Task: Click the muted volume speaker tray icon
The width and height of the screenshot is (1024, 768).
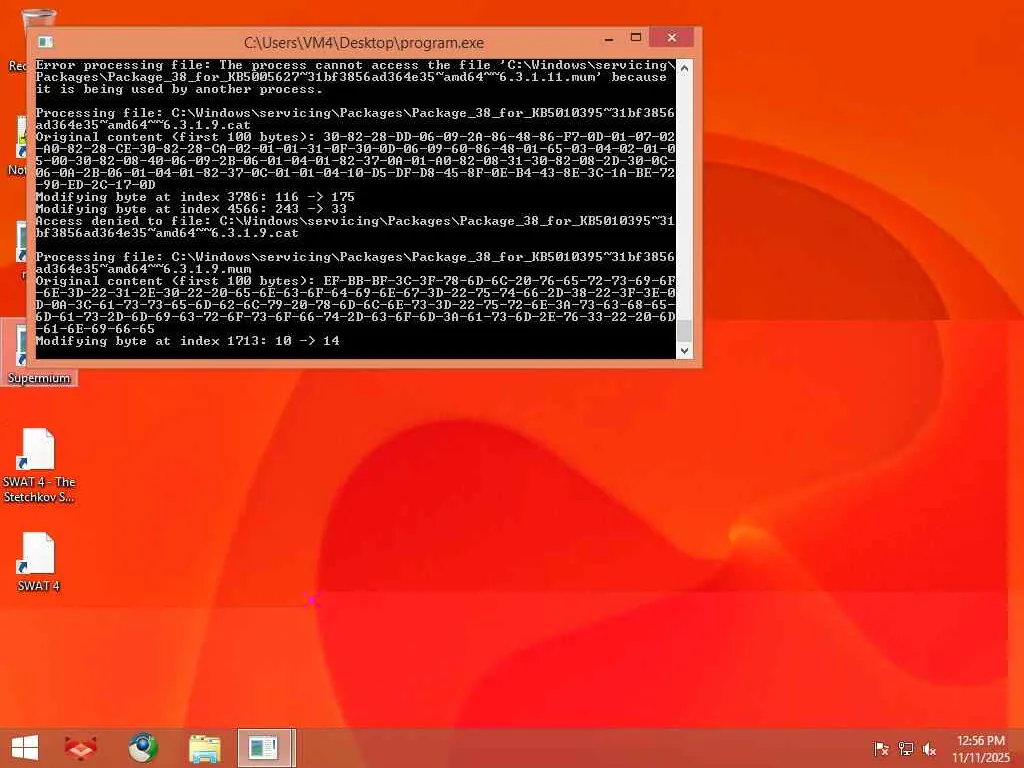Action: pyautogui.click(x=929, y=749)
